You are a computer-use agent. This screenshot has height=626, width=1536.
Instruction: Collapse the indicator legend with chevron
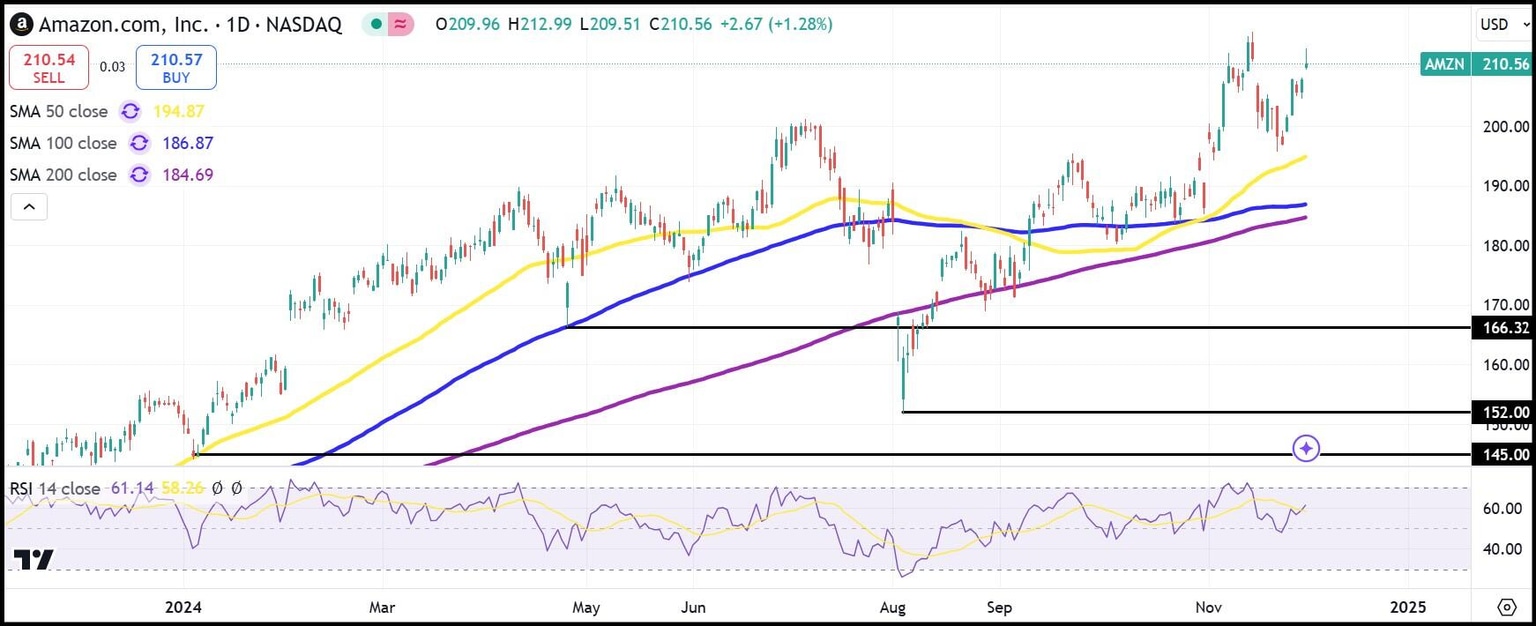click(29, 208)
